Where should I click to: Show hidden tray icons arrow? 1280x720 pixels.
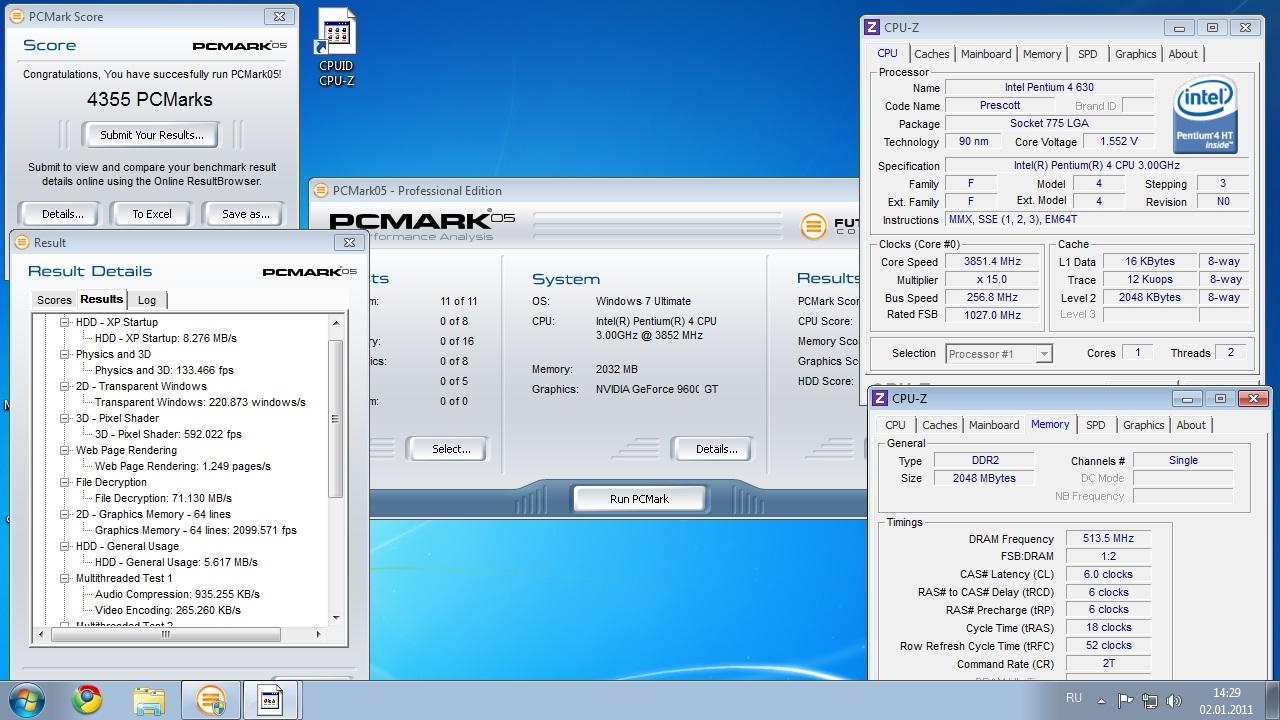[1101, 701]
